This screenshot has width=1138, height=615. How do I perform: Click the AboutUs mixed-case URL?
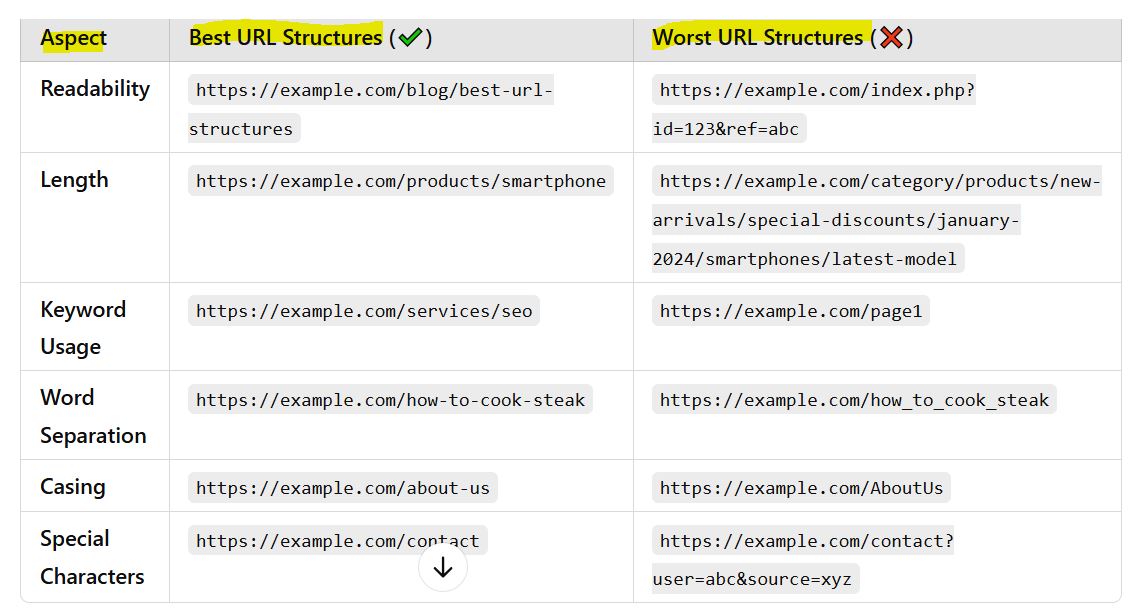click(x=801, y=488)
